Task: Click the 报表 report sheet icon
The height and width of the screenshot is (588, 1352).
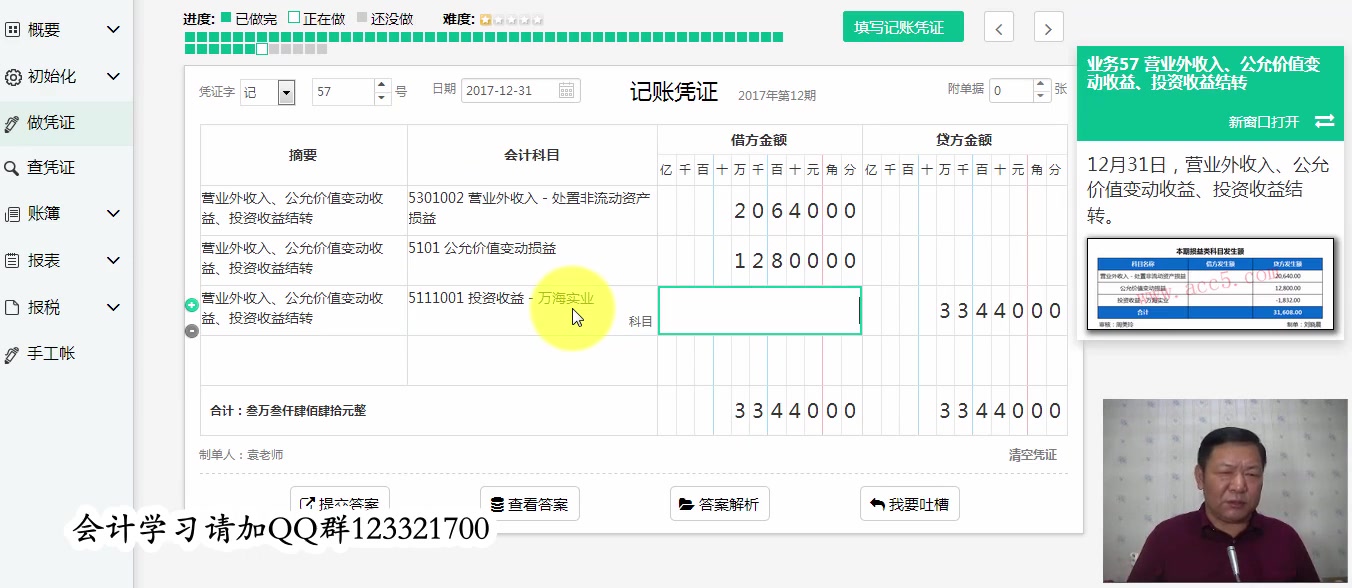Action: pyautogui.click(x=12, y=258)
